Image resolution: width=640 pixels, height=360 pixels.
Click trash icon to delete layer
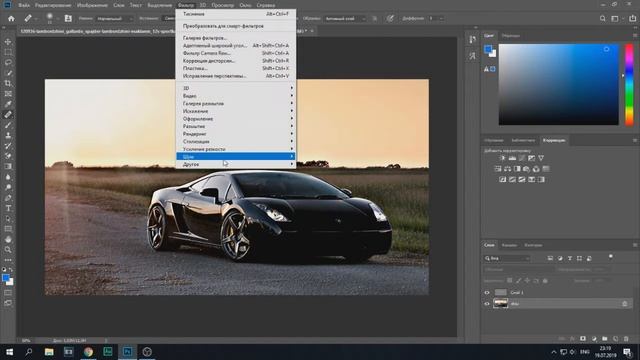626,339
